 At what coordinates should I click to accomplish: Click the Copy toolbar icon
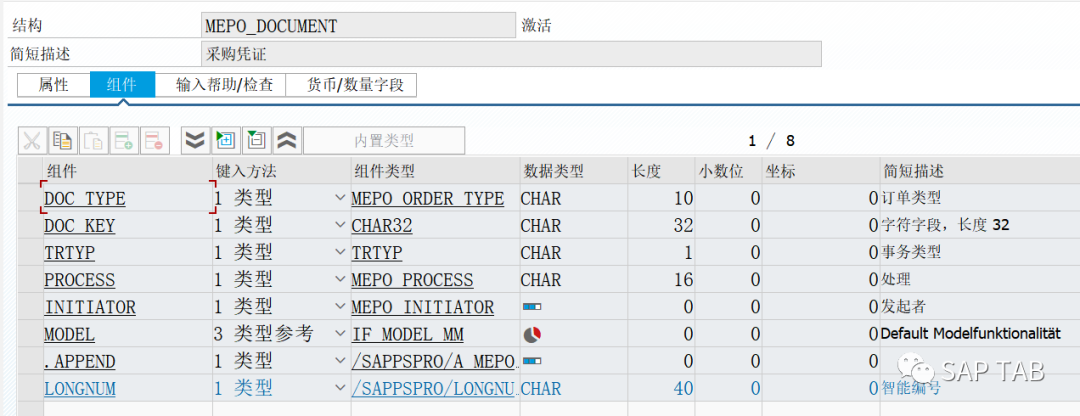63,141
